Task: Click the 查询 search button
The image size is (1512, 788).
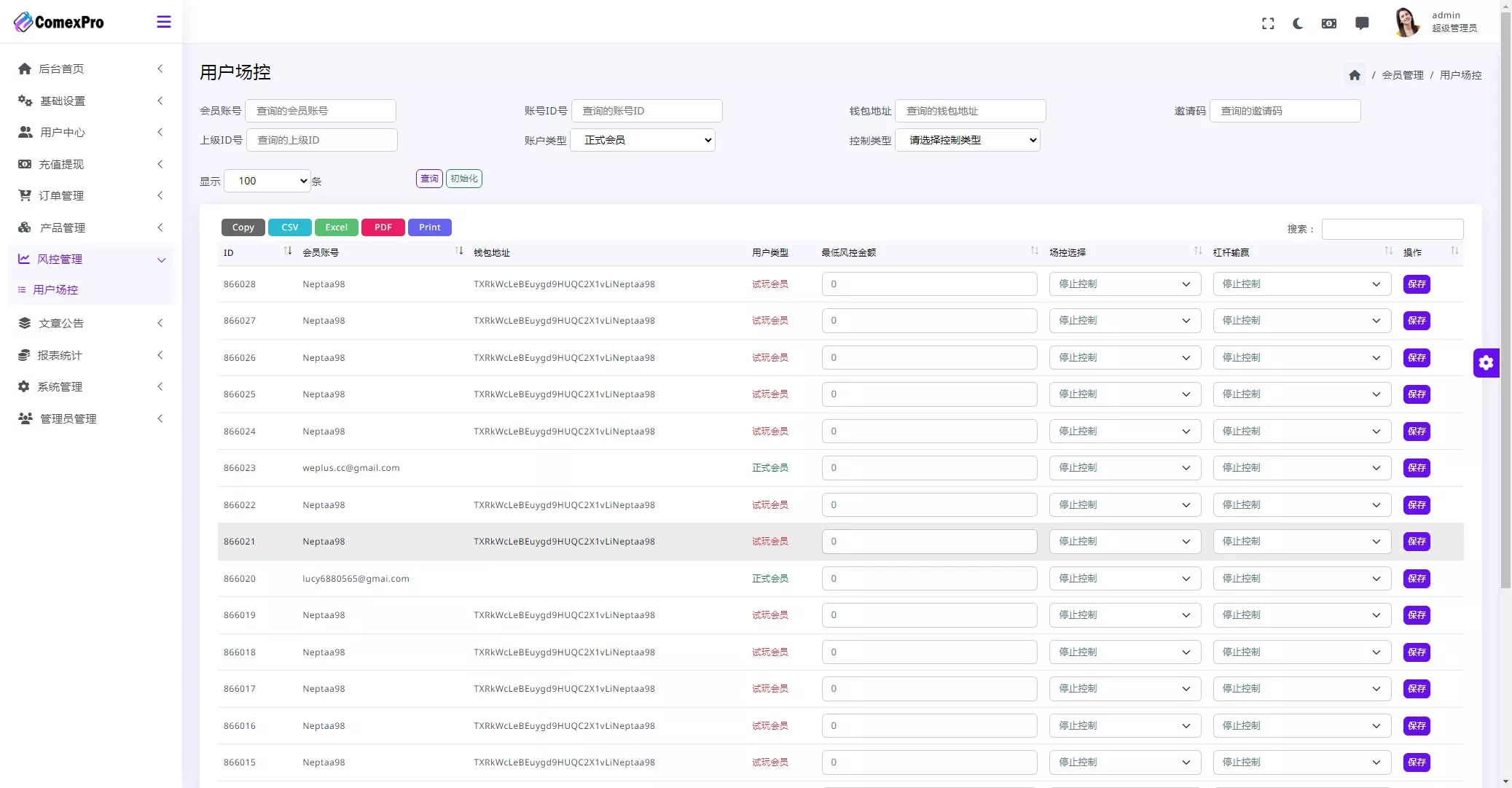Action: pos(429,179)
